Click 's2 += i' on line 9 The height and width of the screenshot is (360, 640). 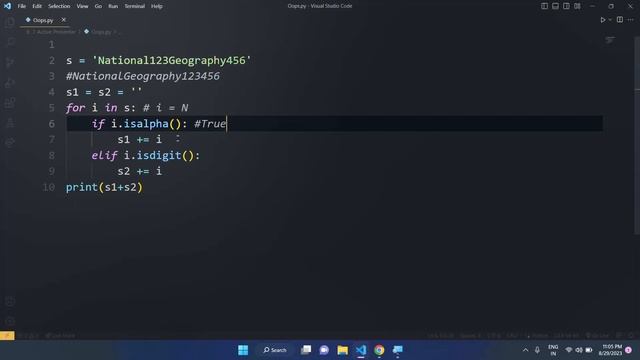pos(140,171)
